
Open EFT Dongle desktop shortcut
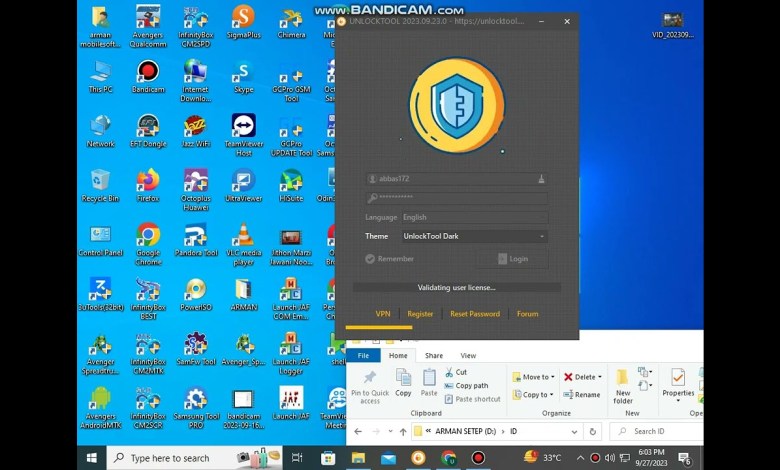[148, 130]
